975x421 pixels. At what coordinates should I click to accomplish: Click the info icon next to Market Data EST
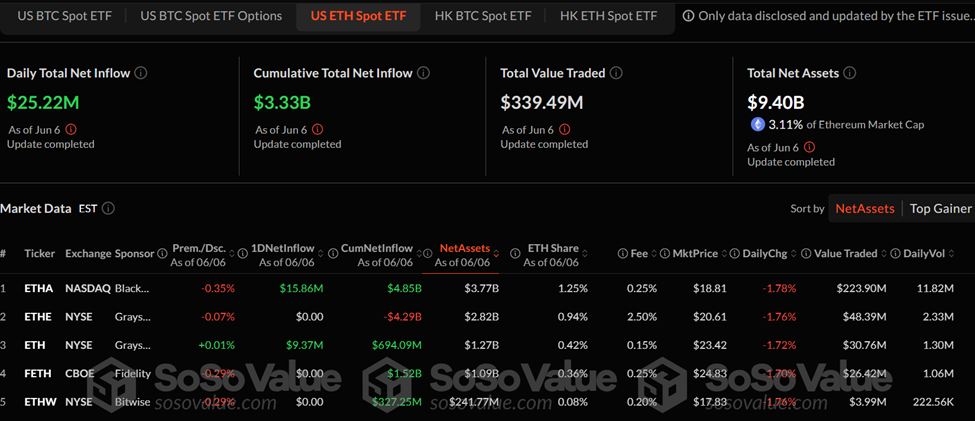coord(108,209)
